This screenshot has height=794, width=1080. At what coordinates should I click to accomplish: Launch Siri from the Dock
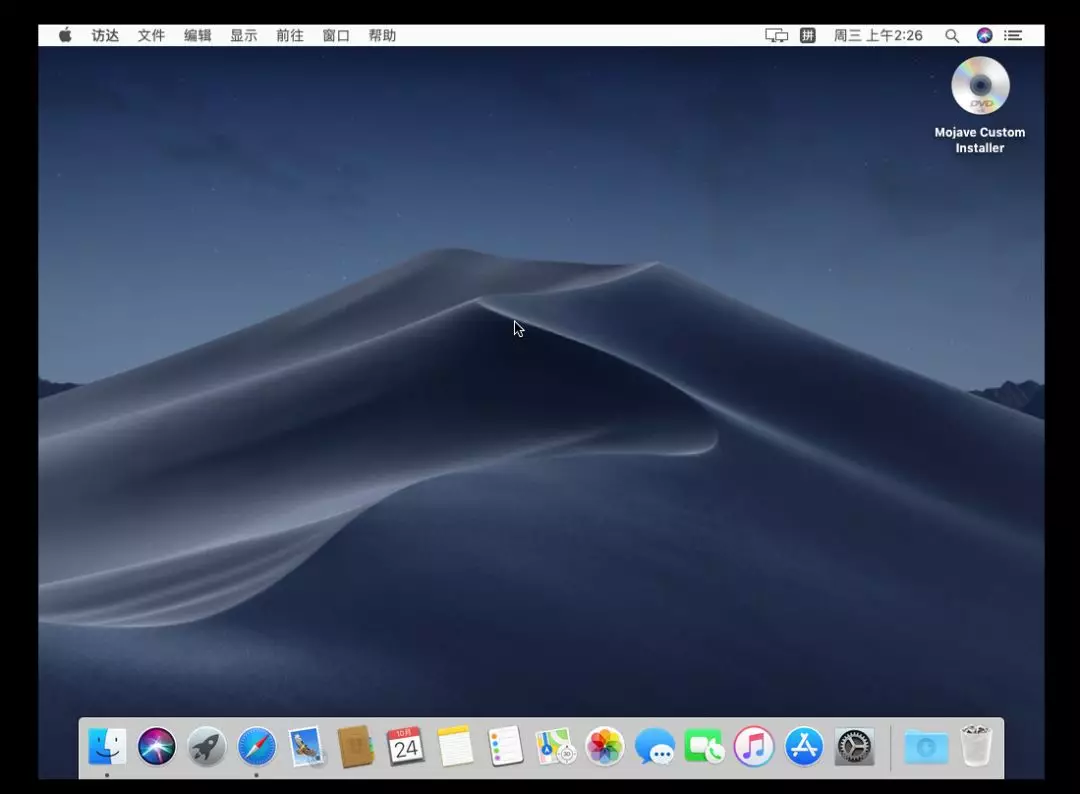pyautogui.click(x=156, y=746)
